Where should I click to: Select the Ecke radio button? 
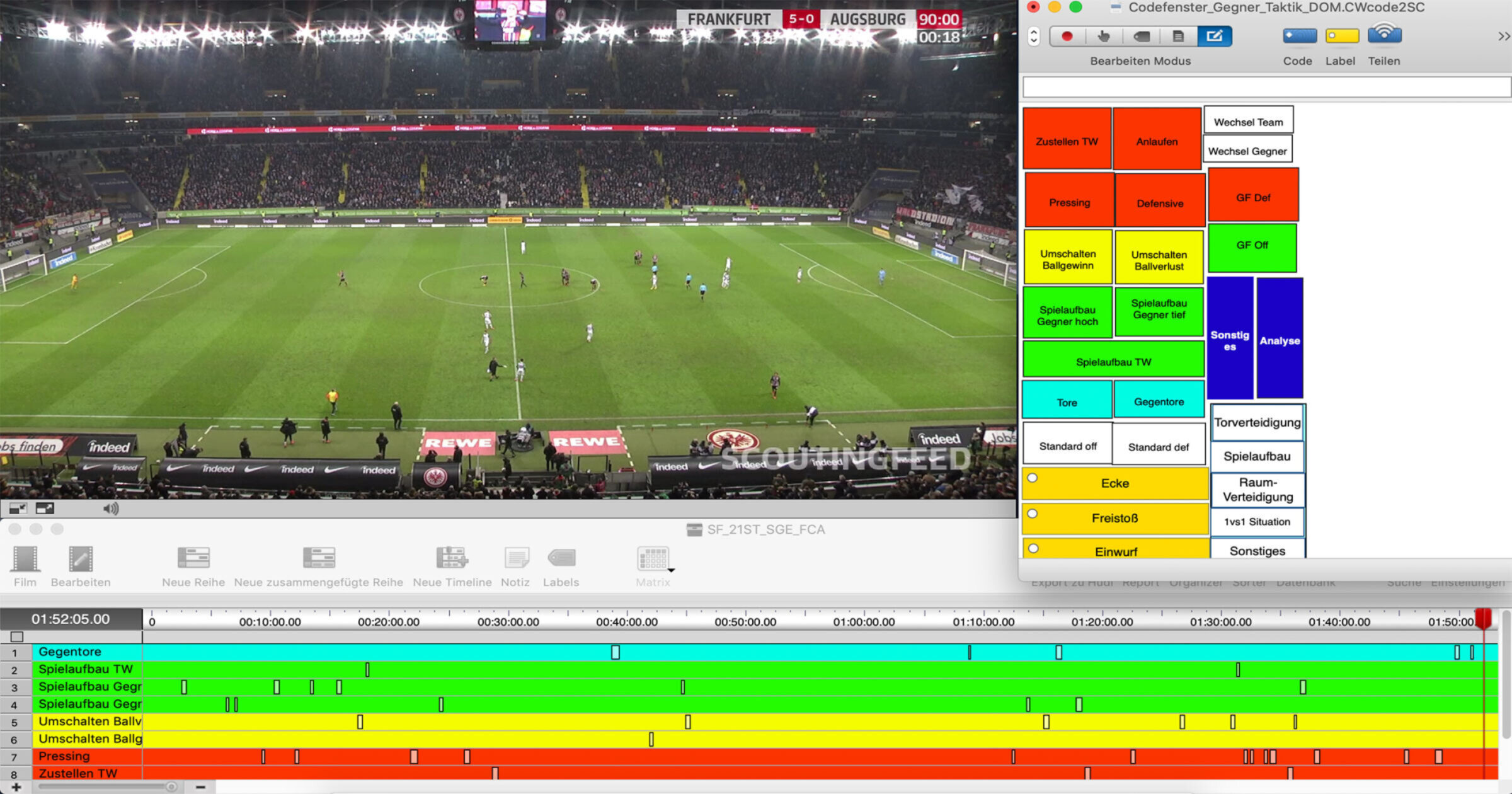tap(1033, 479)
